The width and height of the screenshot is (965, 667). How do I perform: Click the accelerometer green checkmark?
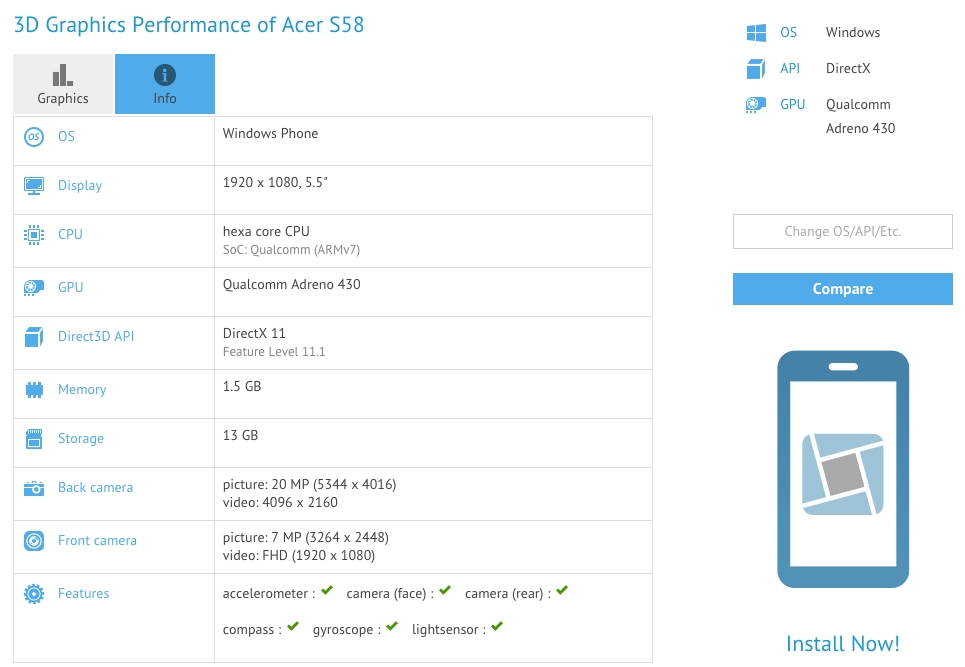(x=327, y=591)
